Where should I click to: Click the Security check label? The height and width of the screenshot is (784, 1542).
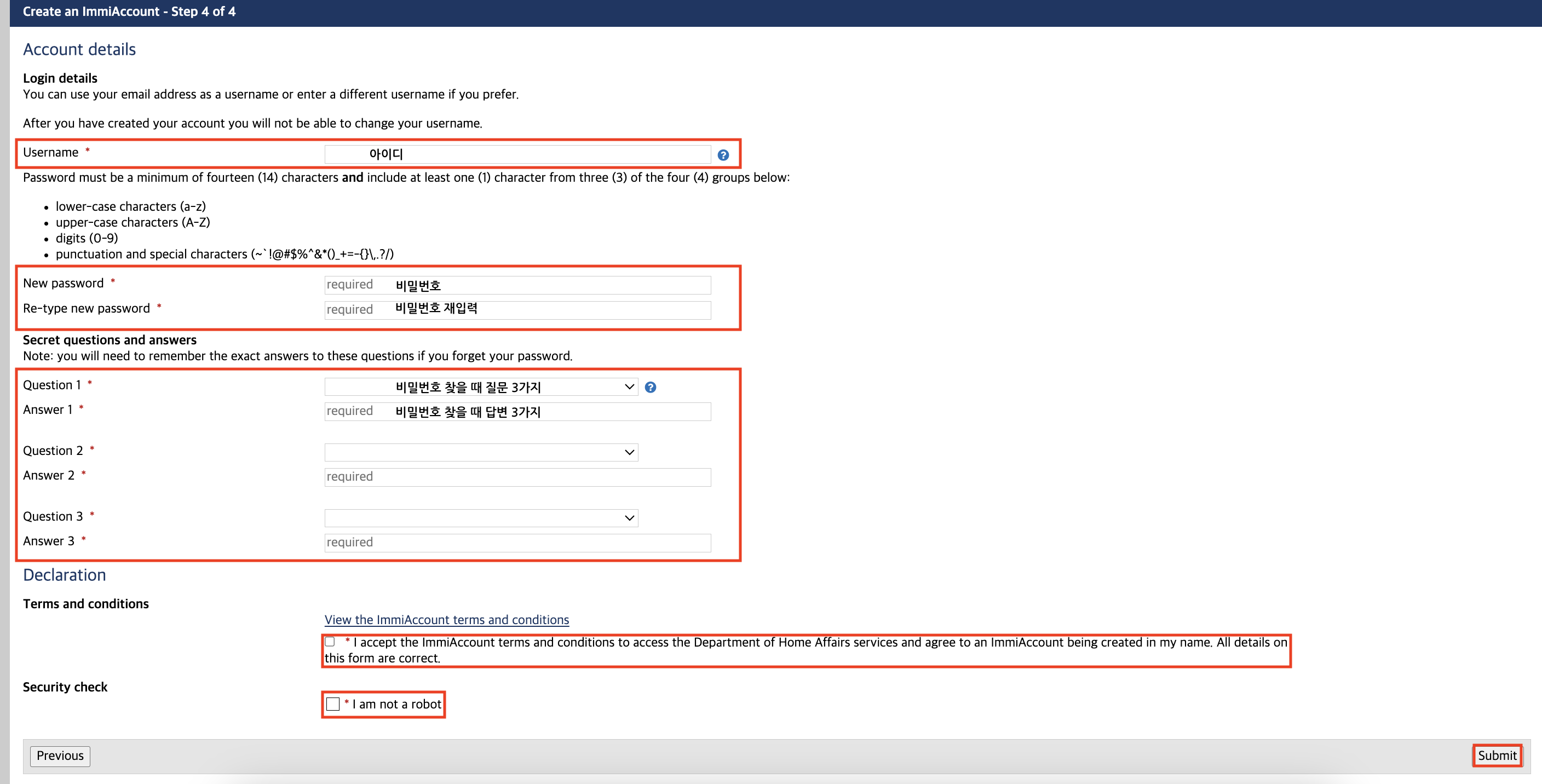65,687
